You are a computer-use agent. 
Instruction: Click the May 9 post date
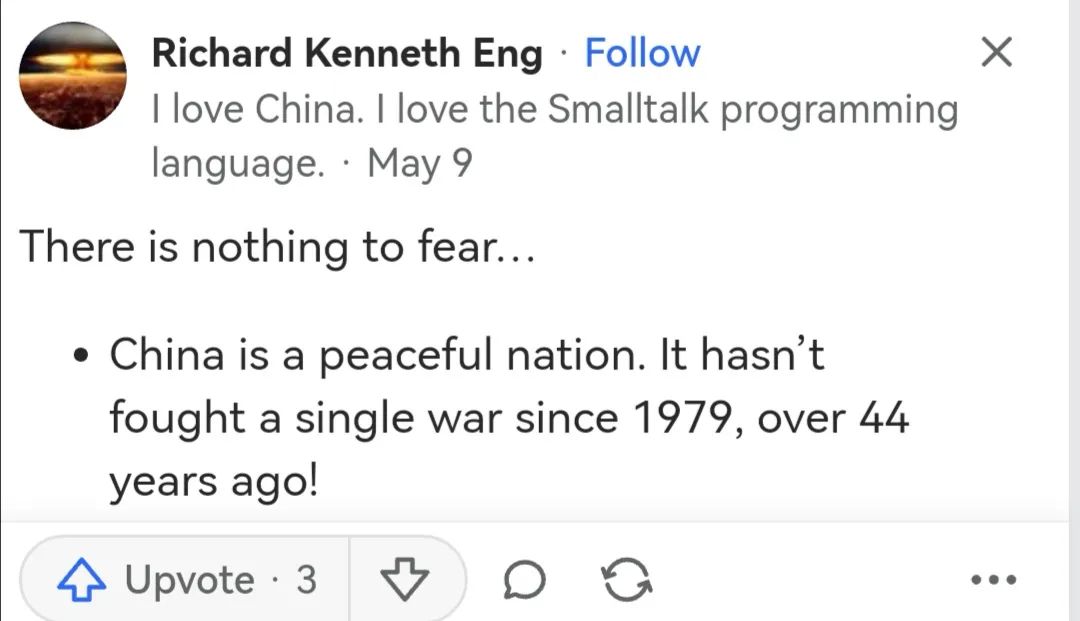[x=419, y=162]
